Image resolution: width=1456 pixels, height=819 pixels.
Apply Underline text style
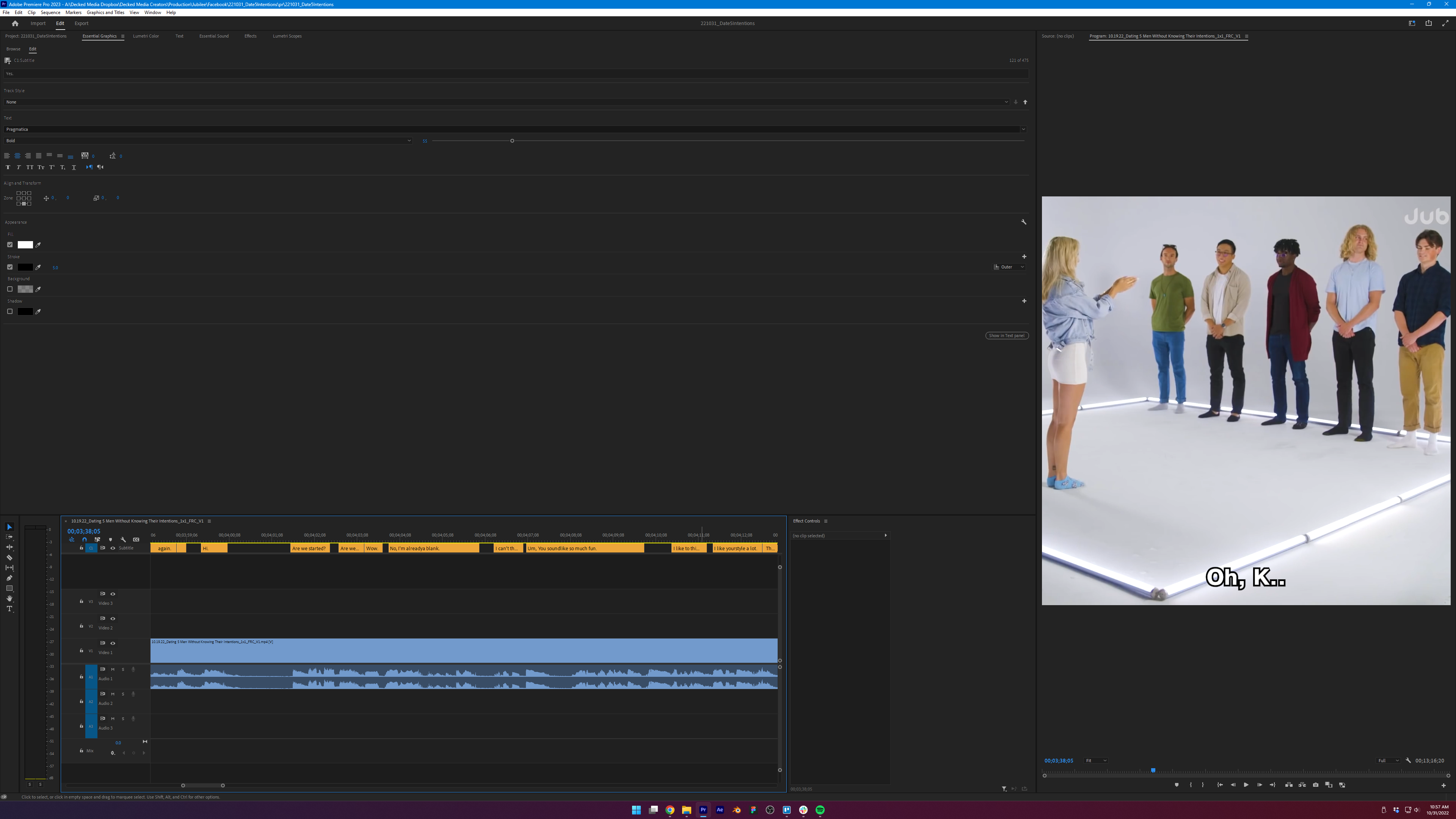[x=74, y=167]
